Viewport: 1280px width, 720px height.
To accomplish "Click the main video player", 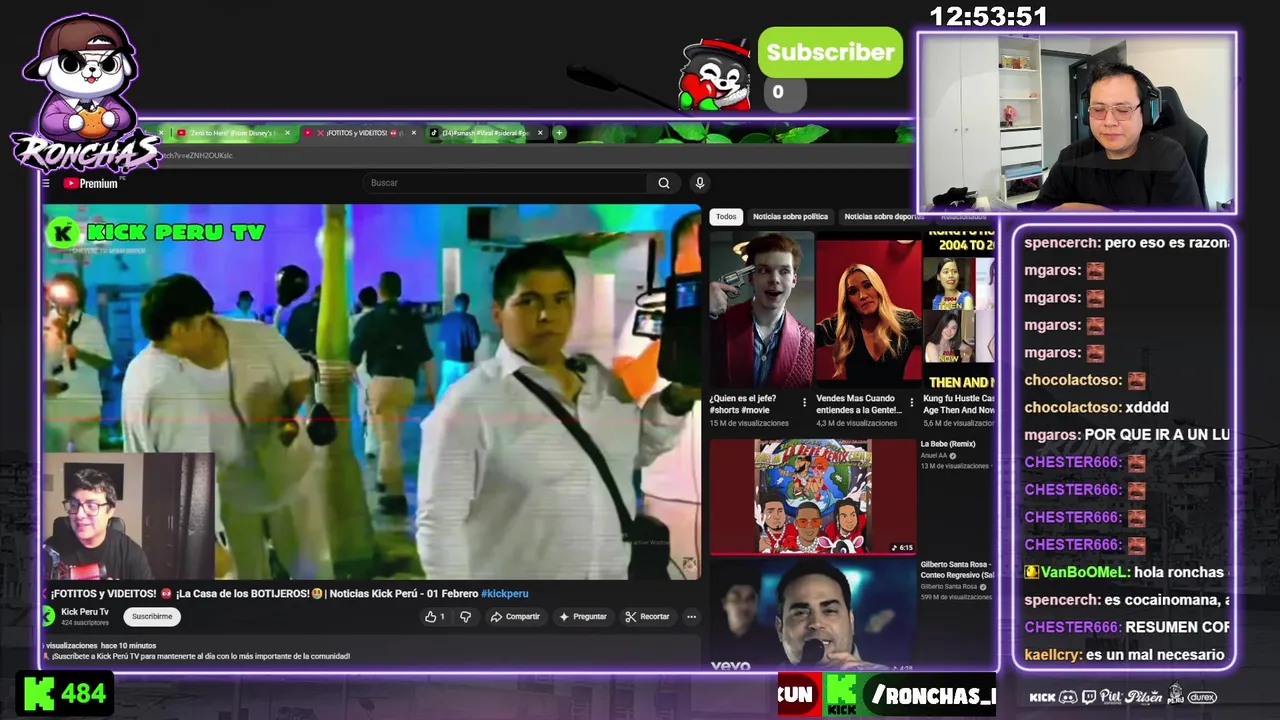I will click(x=371, y=392).
